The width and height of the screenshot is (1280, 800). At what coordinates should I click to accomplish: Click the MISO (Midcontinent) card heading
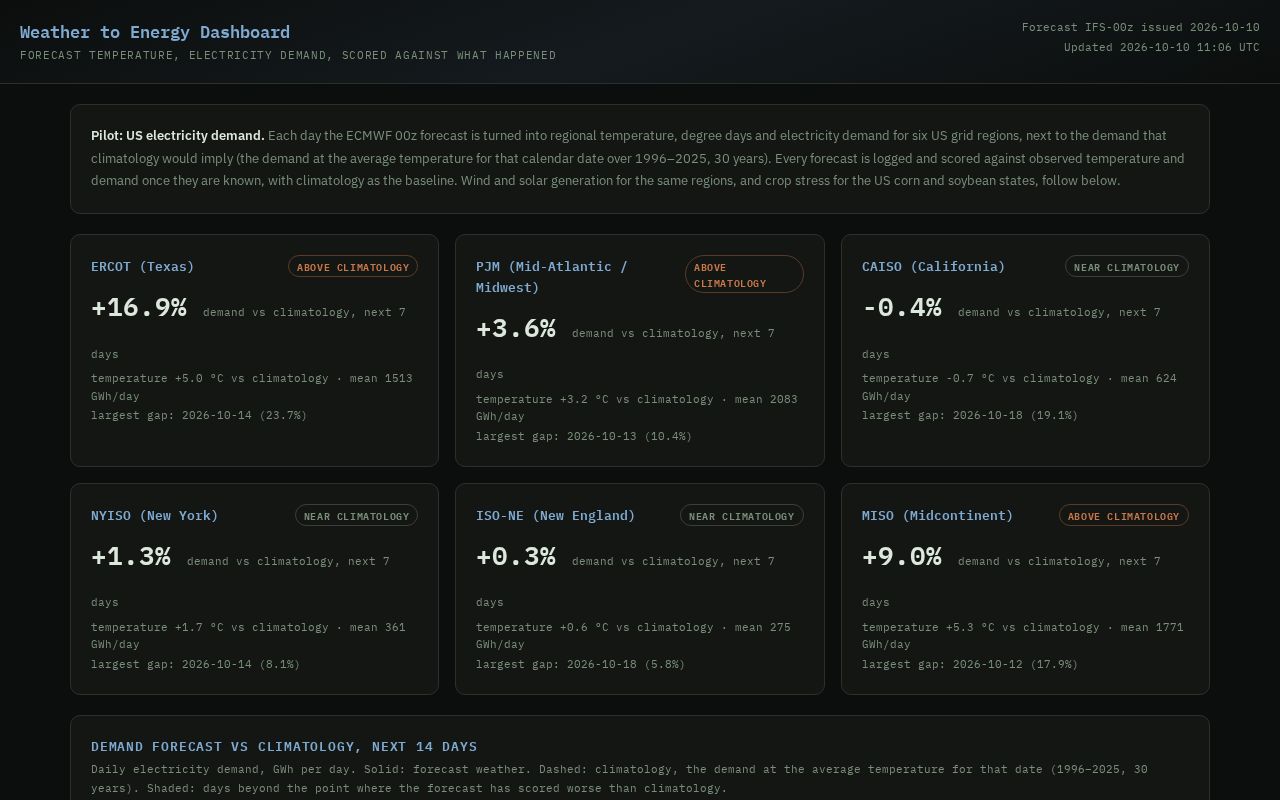pos(938,515)
